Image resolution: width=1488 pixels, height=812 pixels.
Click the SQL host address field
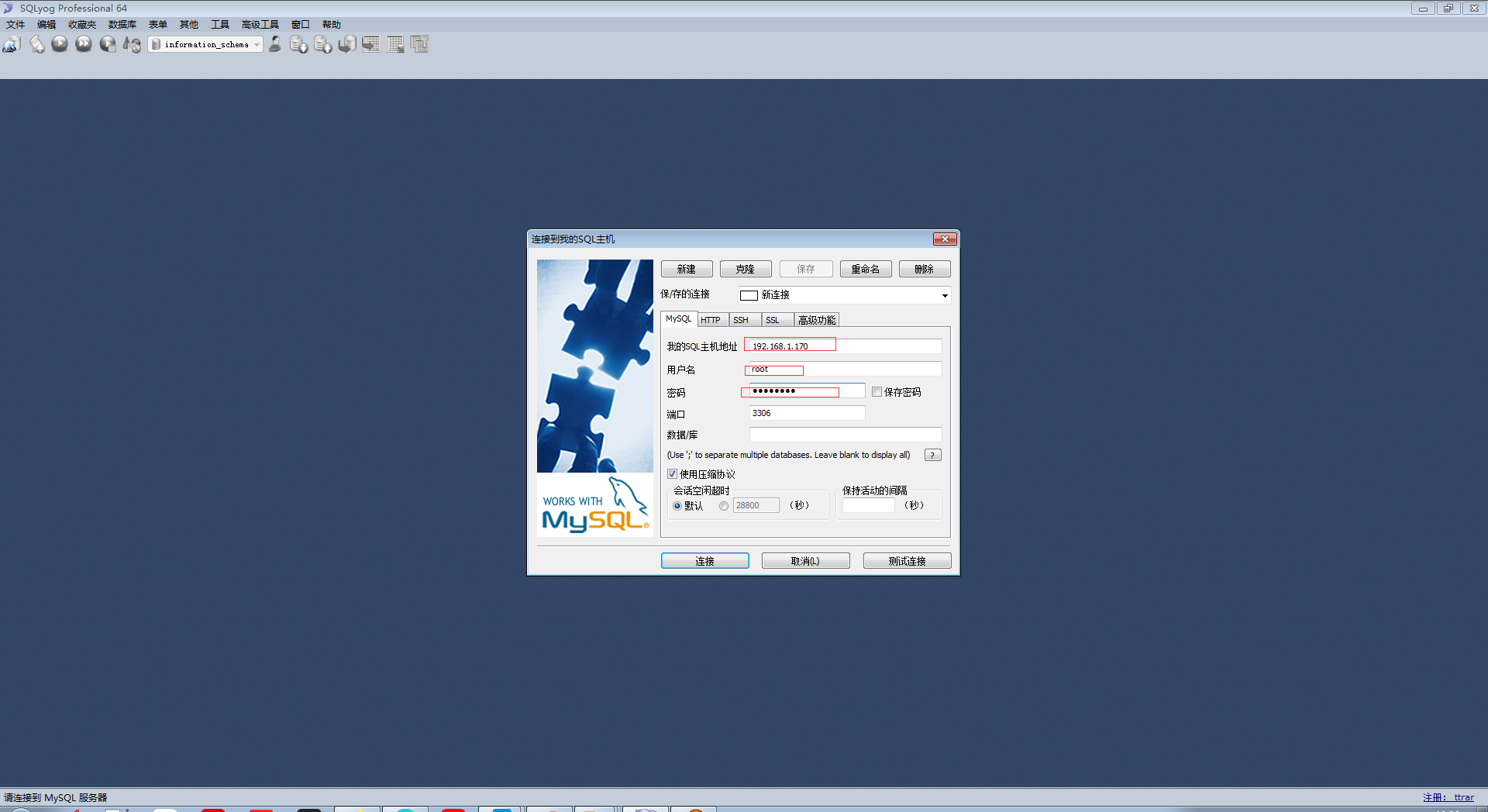(844, 346)
